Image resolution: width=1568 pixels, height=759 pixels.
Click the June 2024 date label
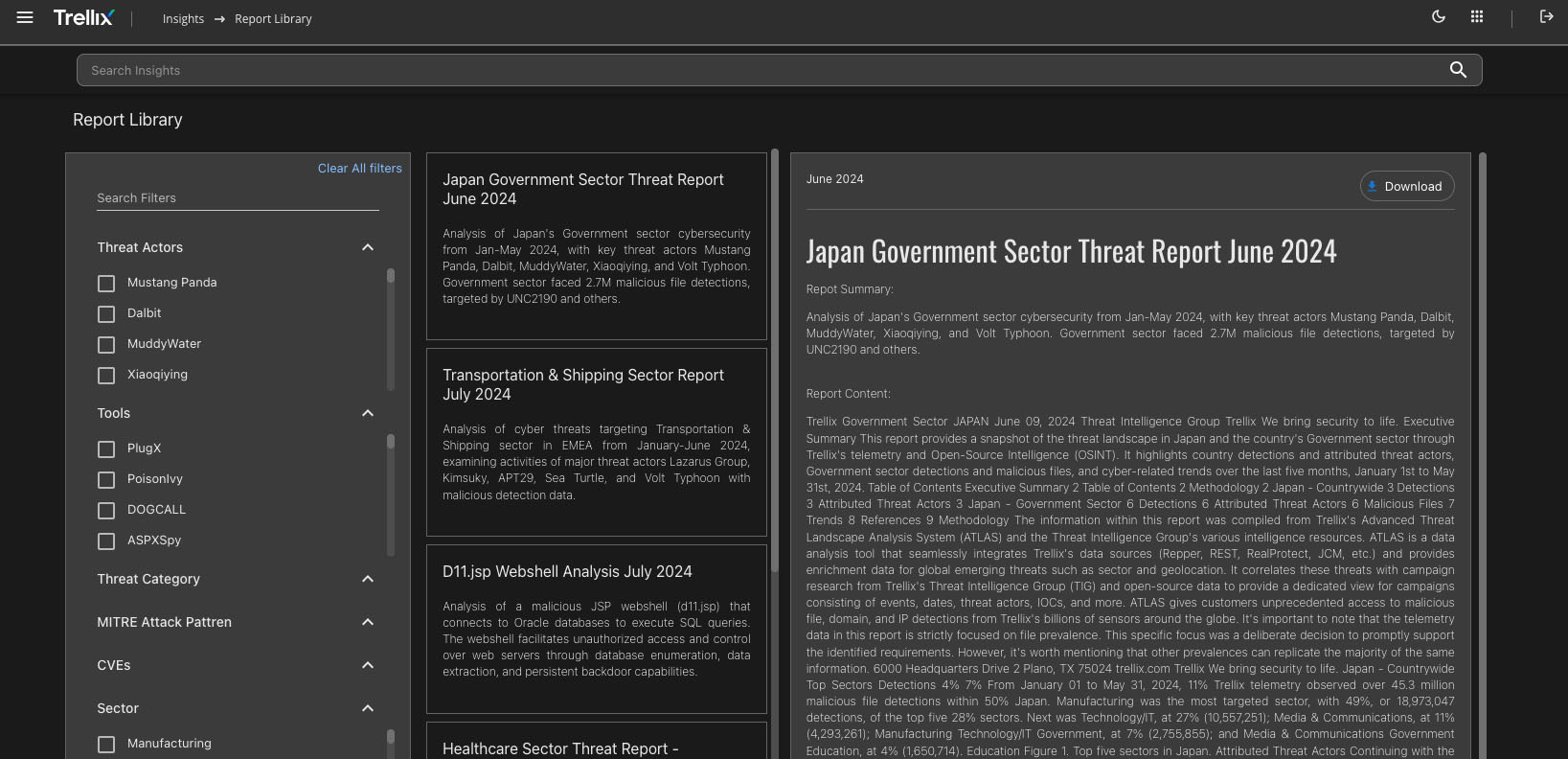[835, 179]
